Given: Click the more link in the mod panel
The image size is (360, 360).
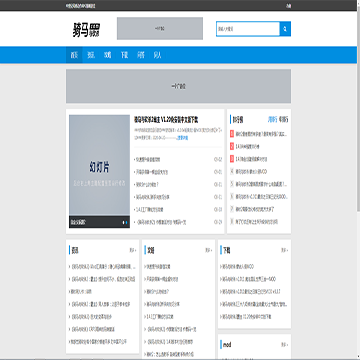Looking at the screenshot, I should coord(284,345).
